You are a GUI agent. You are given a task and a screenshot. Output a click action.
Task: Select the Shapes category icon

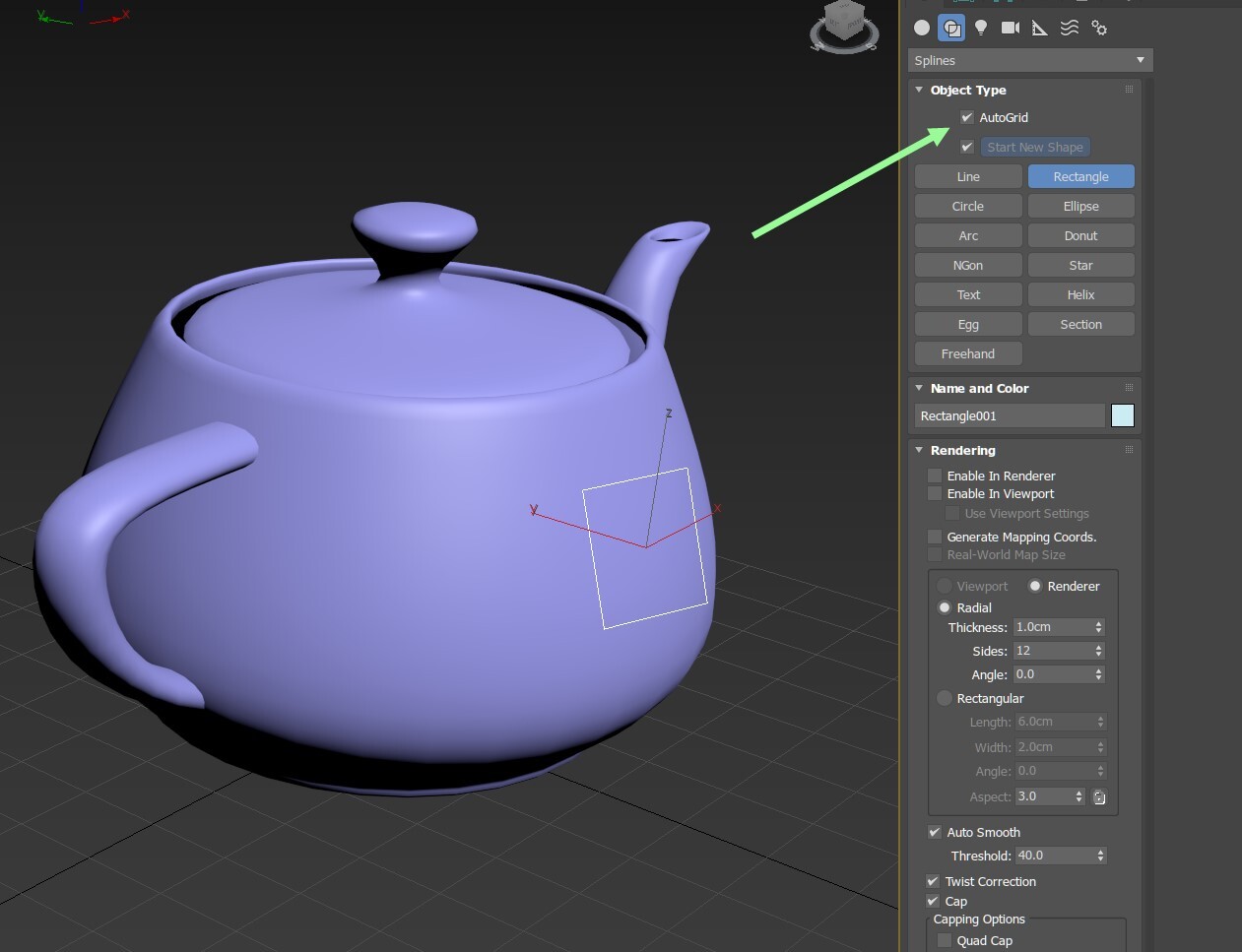951,28
